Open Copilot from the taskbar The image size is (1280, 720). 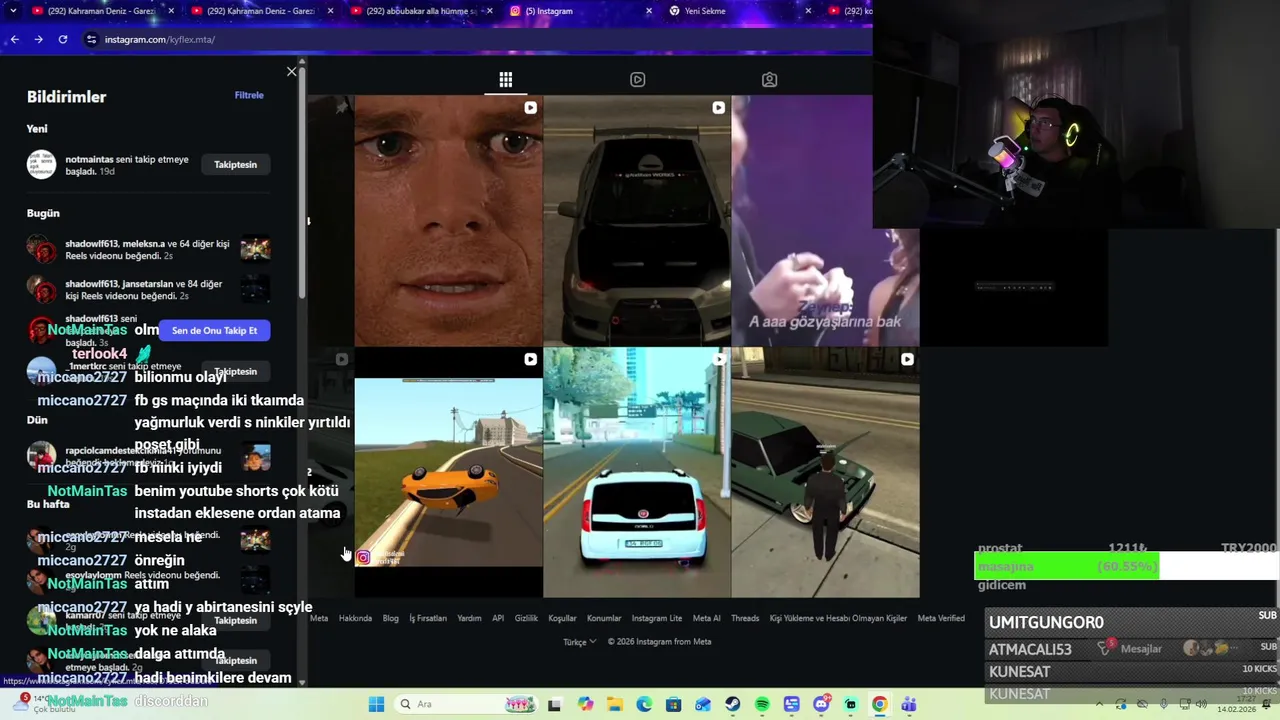pyautogui.click(x=585, y=704)
